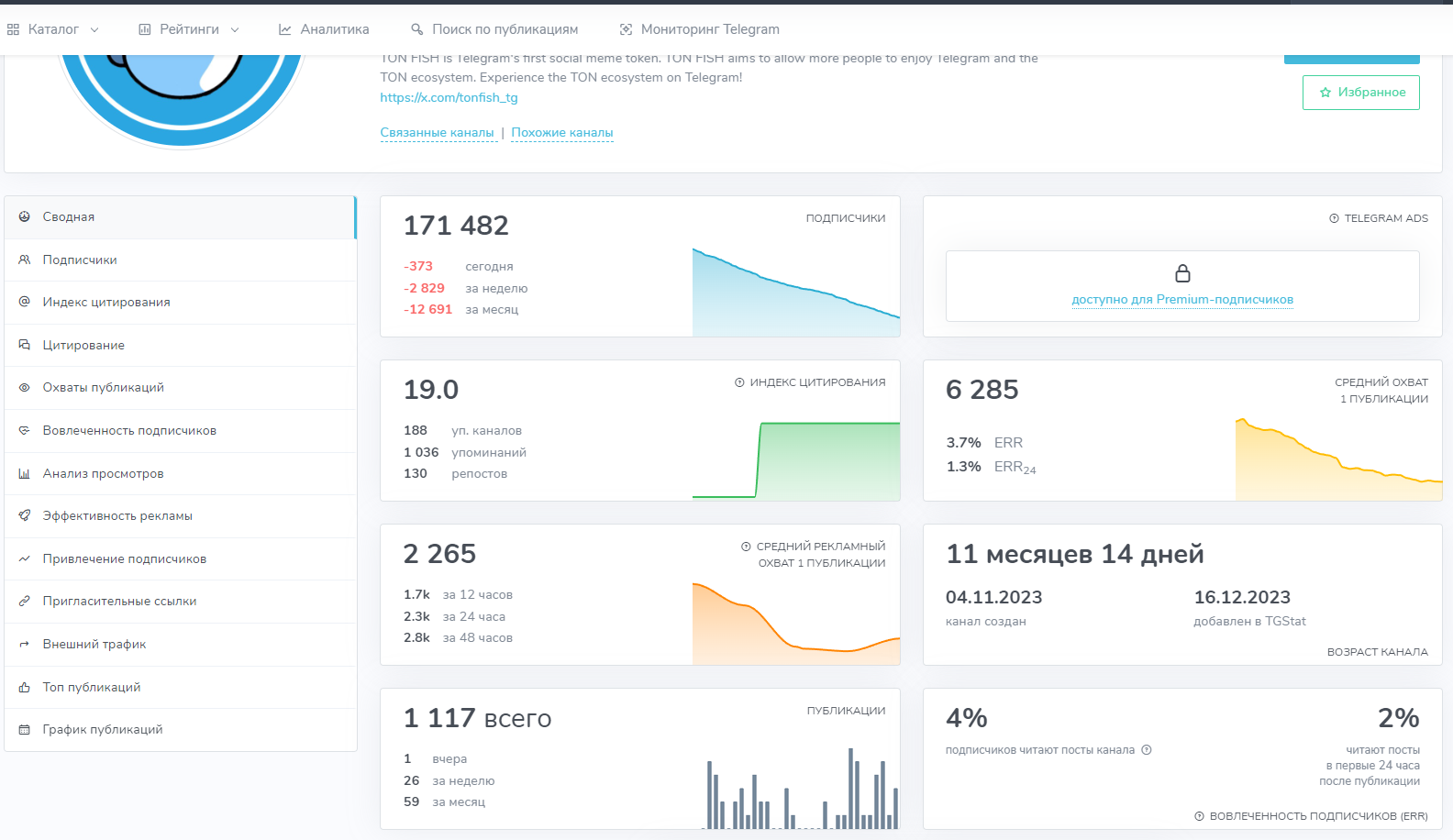1453x840 pixels.
Task: Open the x.com/tonfish_tg link
Action: (449, 97)
